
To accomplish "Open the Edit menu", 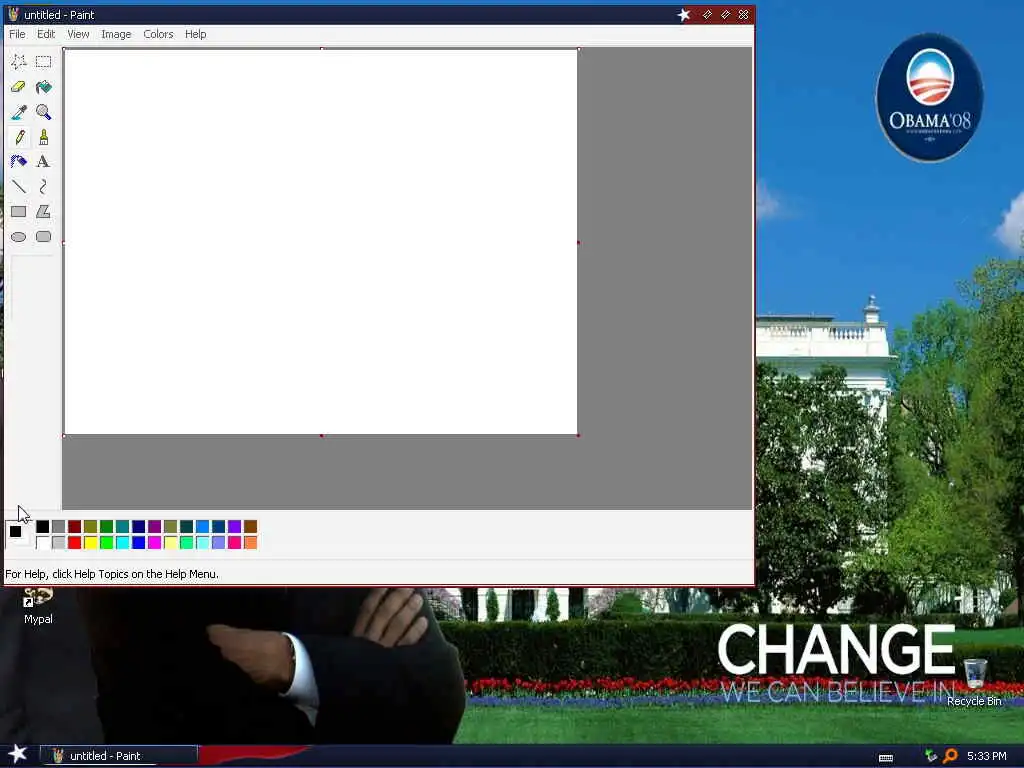I will 46,34.
